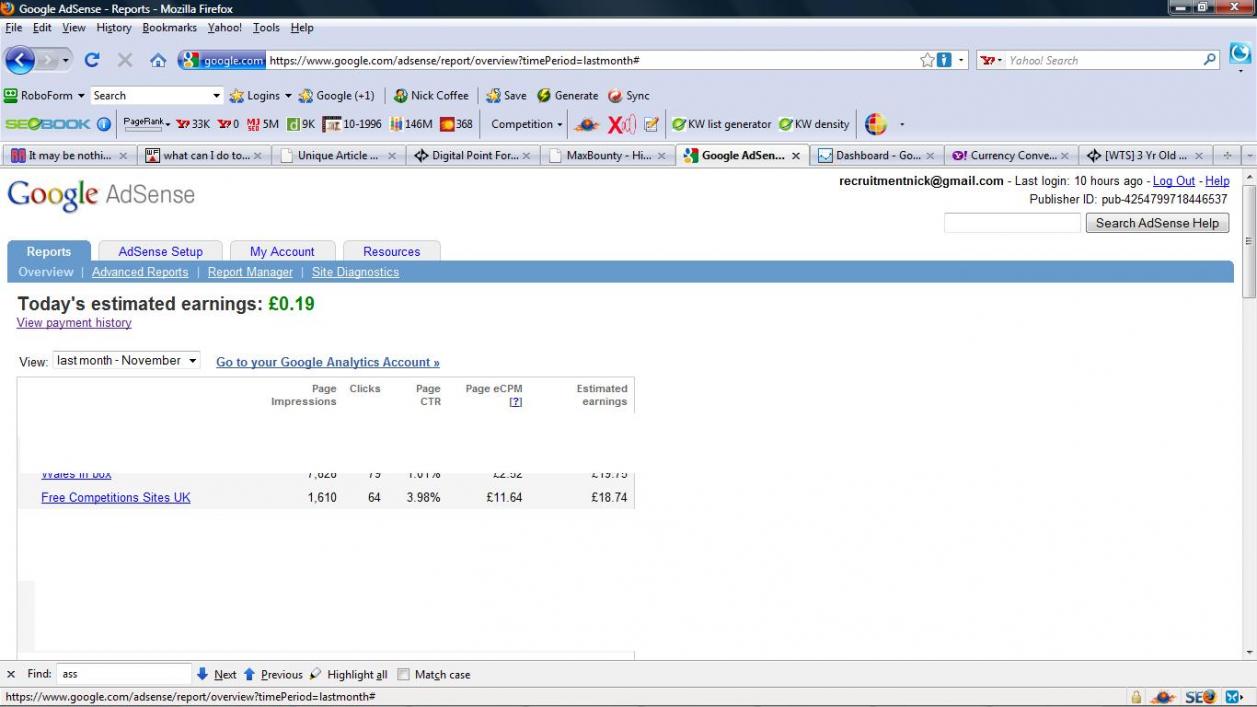Open Advanced Reports link
This screenshot has width=1257, height=707.
pos(140,272)
